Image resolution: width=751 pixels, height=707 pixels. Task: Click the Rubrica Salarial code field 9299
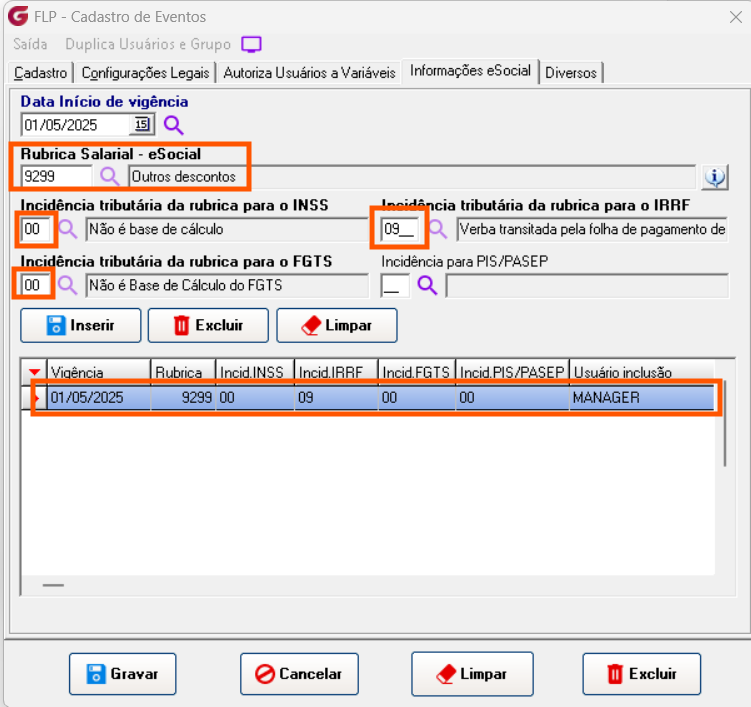[57, 176]
